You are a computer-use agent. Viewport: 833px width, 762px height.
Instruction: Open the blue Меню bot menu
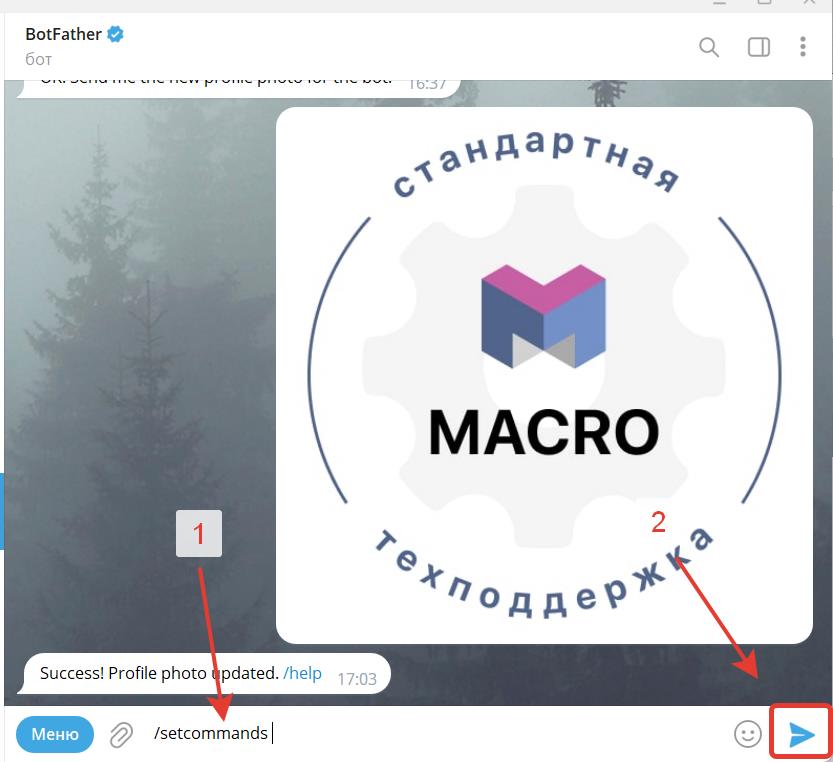tap(55, 734)
